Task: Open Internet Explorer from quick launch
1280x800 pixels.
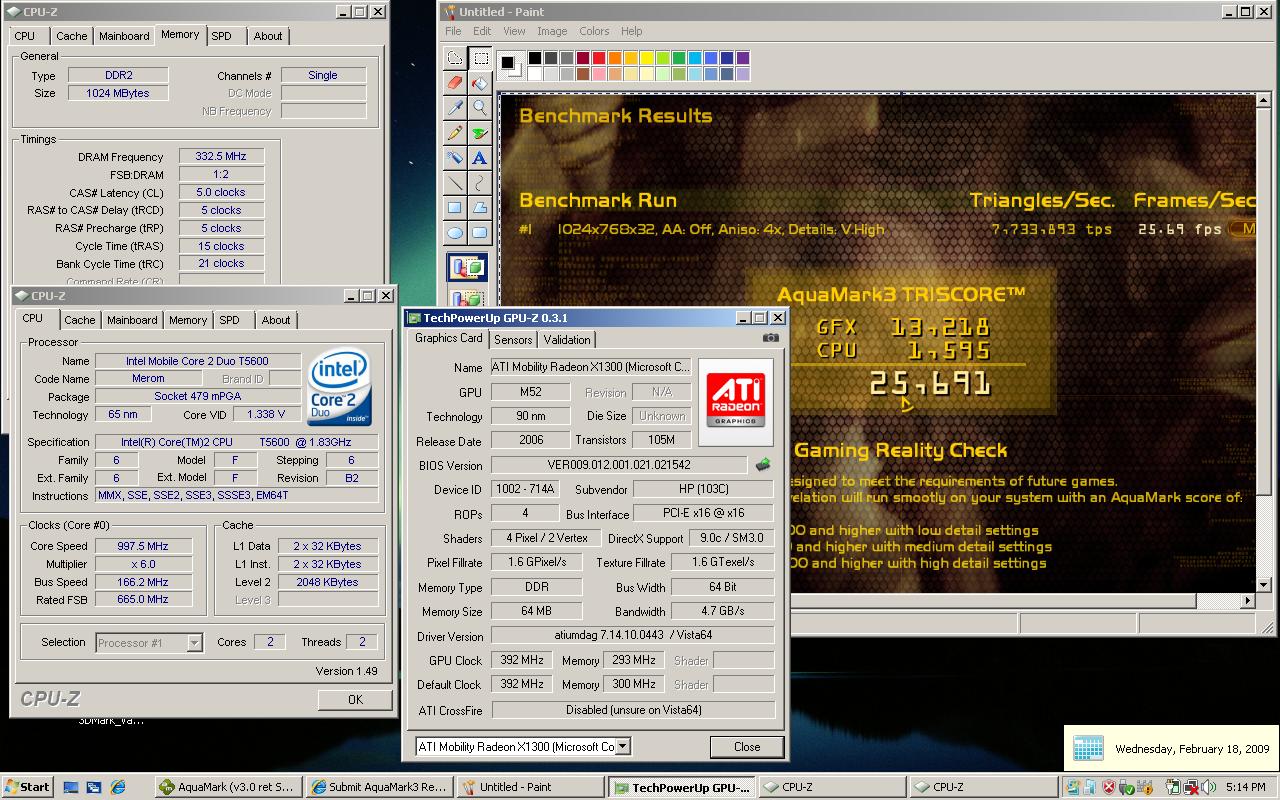Action: 118,787
